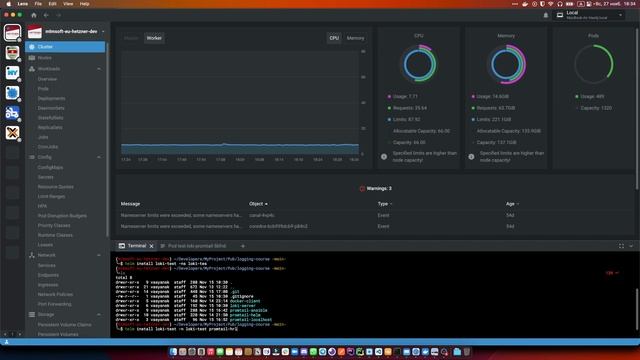Click the Nodes icon in the sidebar
Screen dimensions: 640x360
(32, 58)
